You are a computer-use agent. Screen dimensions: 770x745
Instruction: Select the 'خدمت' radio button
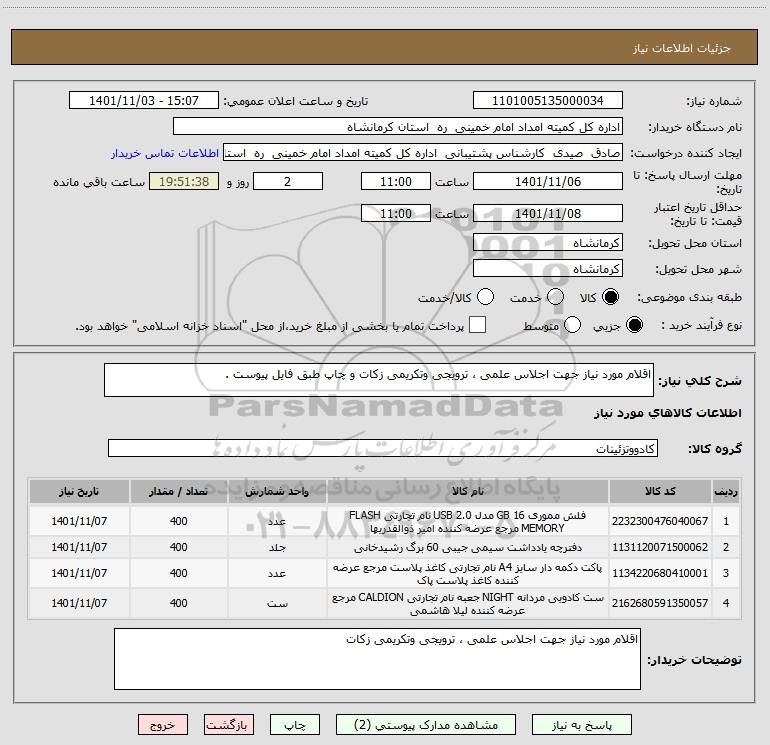[x=555, y=297]
